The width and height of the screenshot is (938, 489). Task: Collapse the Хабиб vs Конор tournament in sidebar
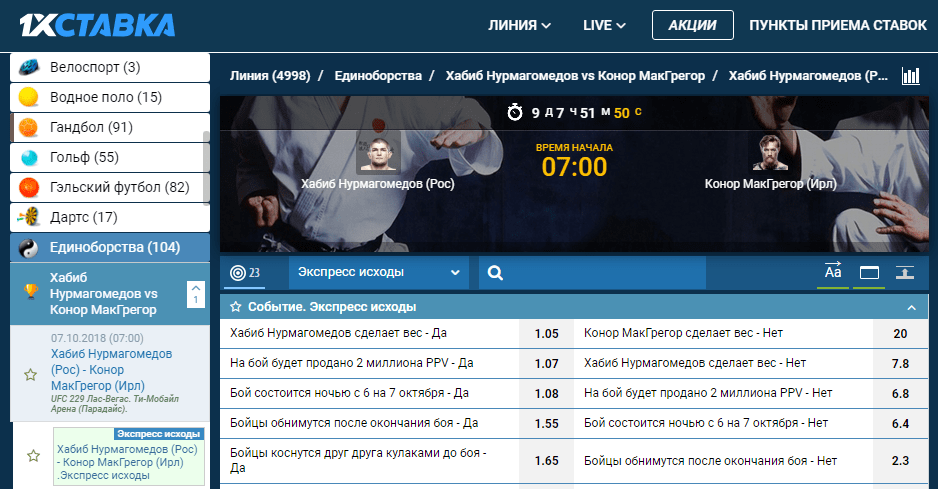click(x=196, y=294)
